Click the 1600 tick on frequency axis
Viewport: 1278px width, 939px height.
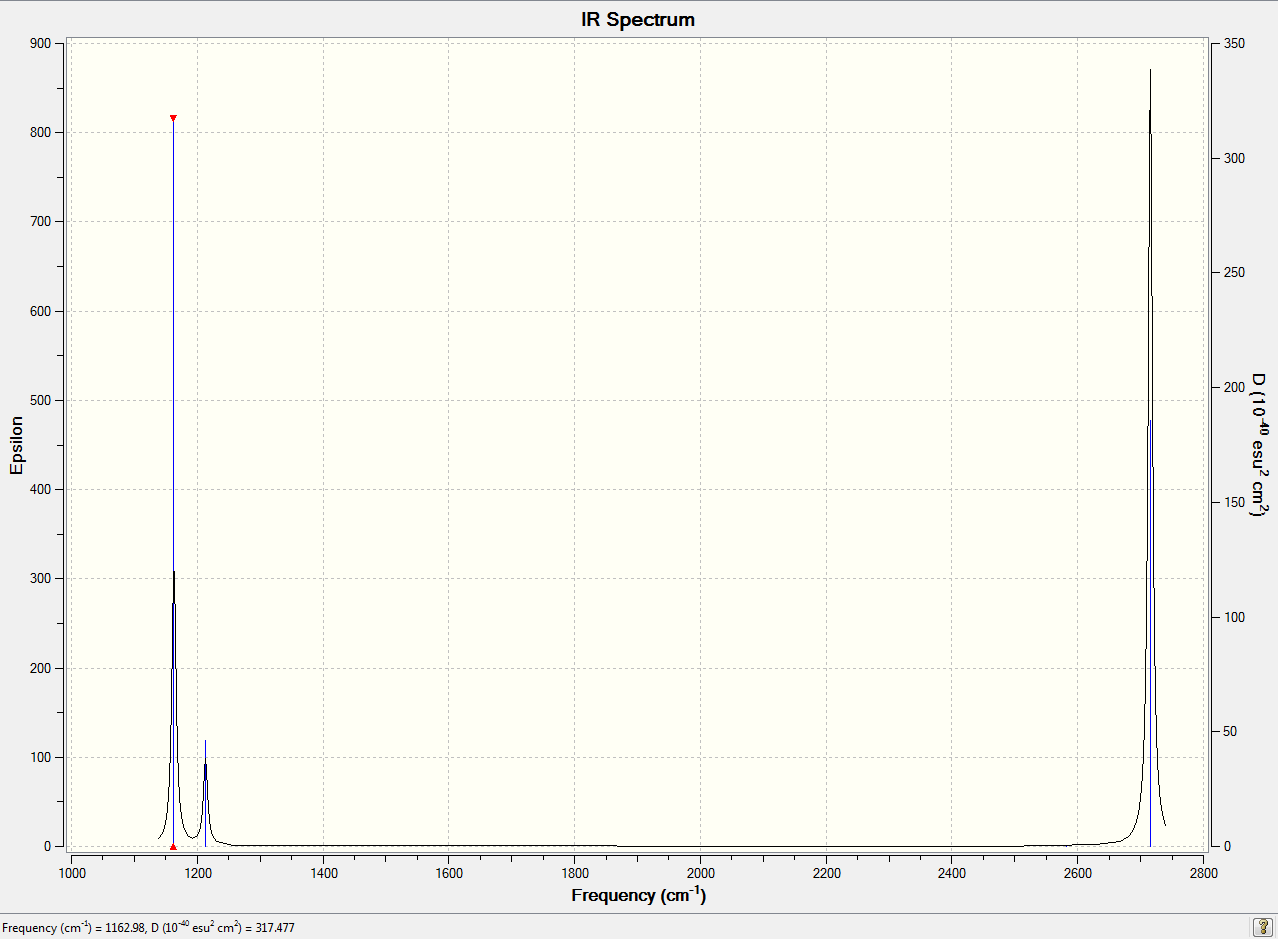[449, 873]
